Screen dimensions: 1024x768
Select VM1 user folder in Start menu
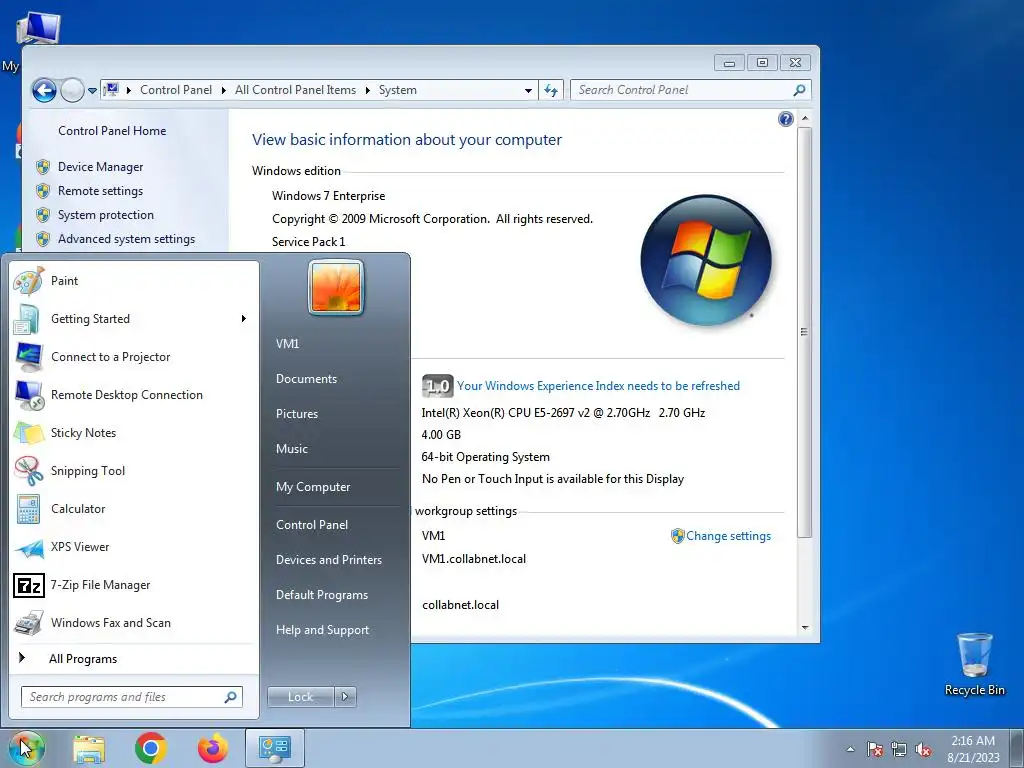[x=287, y=344]
